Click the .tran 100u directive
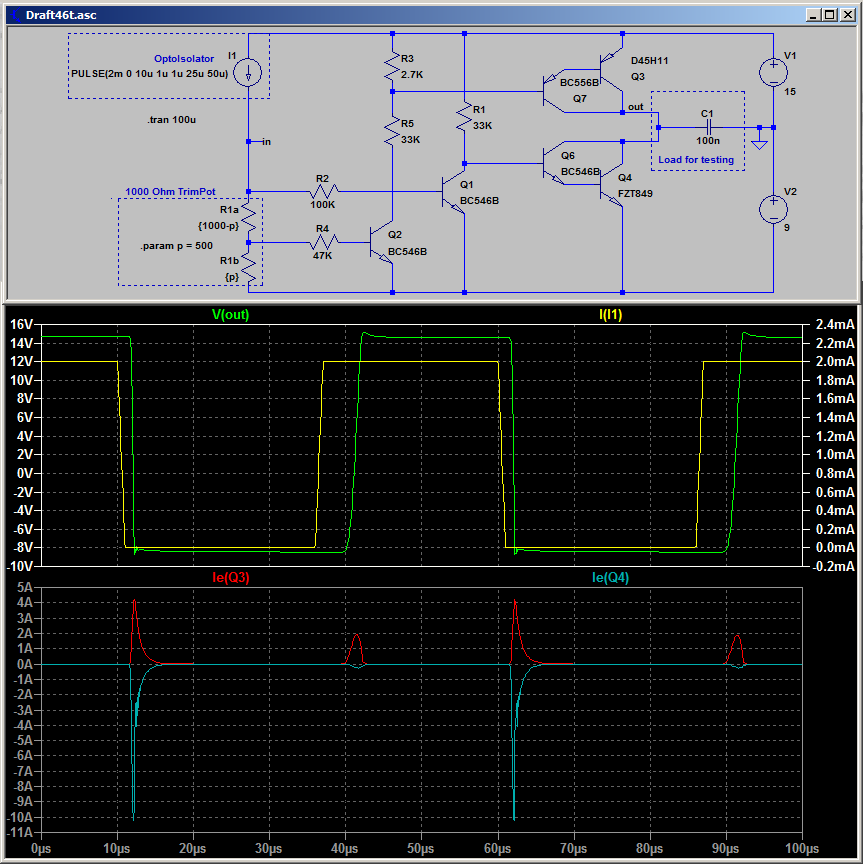Image resolution: width=863 pixels, height=864 pixels. [x=171, y=120]
